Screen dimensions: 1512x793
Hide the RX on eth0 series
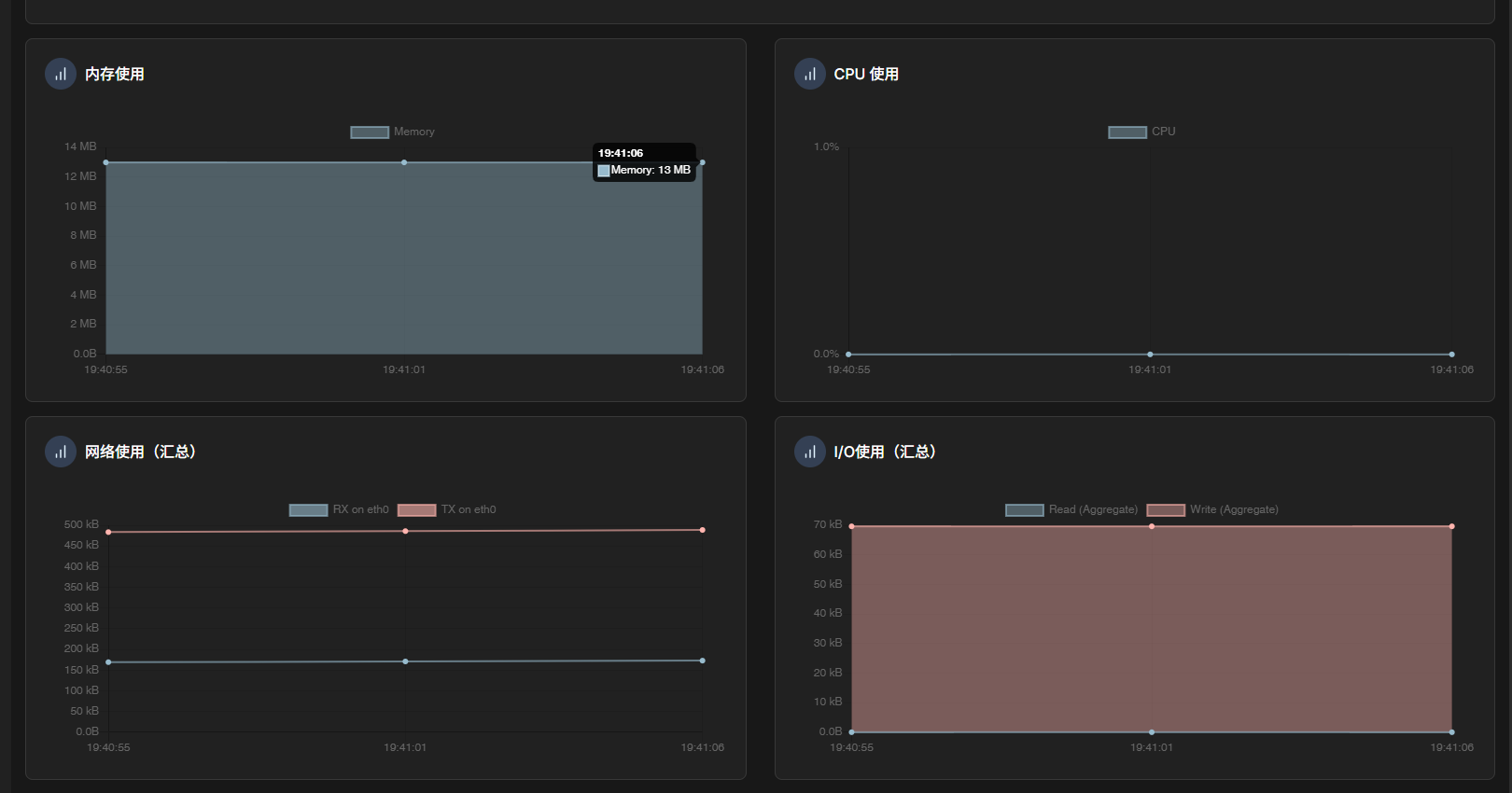coord(339,509)
